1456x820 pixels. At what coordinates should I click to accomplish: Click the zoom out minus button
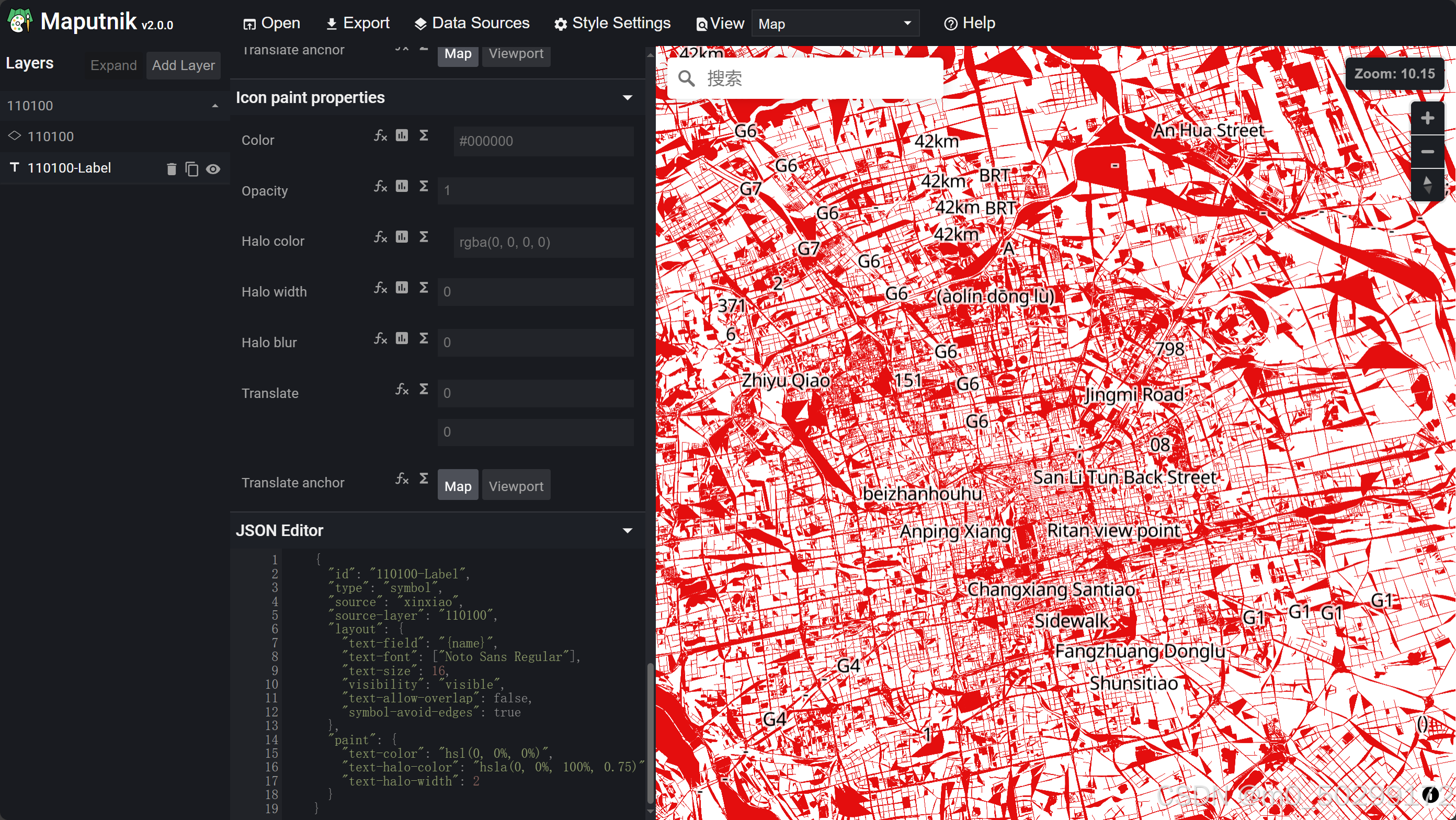(1427, 152)
